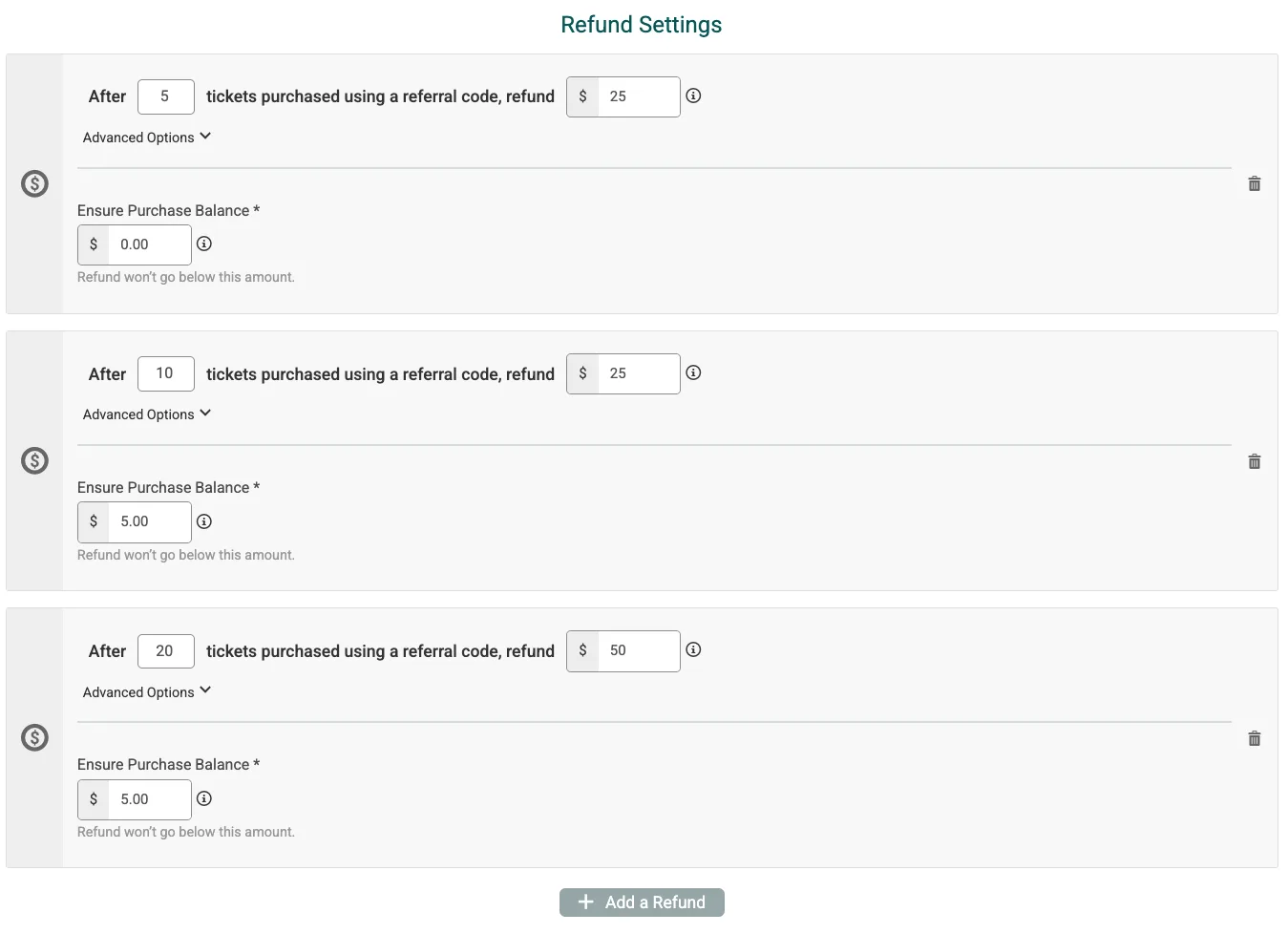Delete the 10-ticket refund rule trash icon
This screenshot has width=1288, height=934.
point(1255,461)
